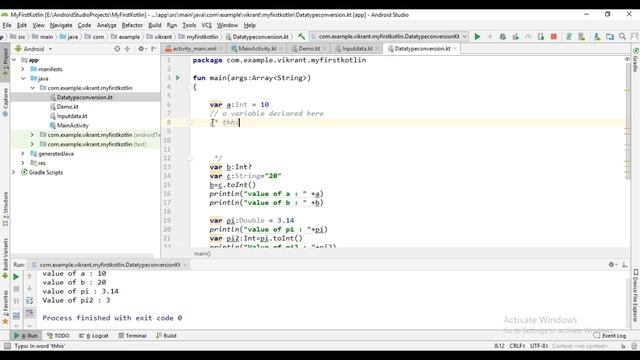Viewport: 640px width, 360px height.
Task: Open the VCS menu
Action: tap(207, 25)
